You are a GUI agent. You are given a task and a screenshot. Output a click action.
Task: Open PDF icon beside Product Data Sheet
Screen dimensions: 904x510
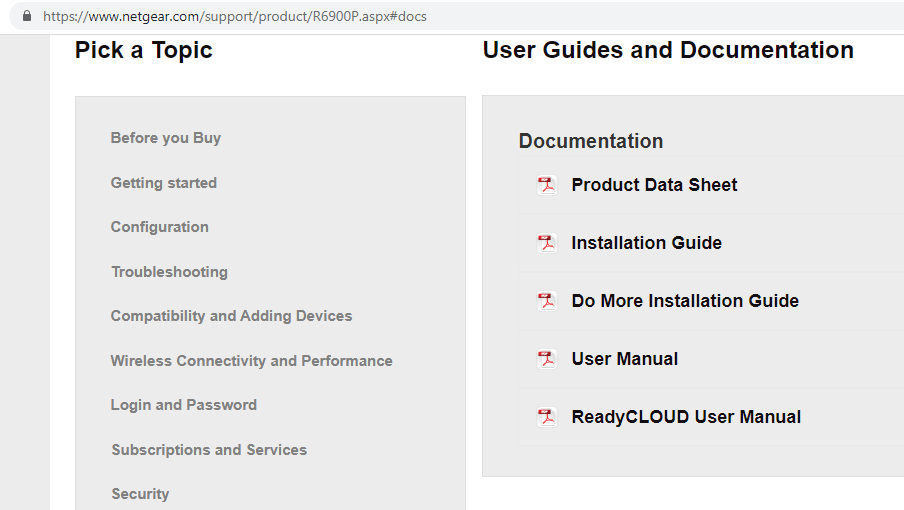pos(547,185)
